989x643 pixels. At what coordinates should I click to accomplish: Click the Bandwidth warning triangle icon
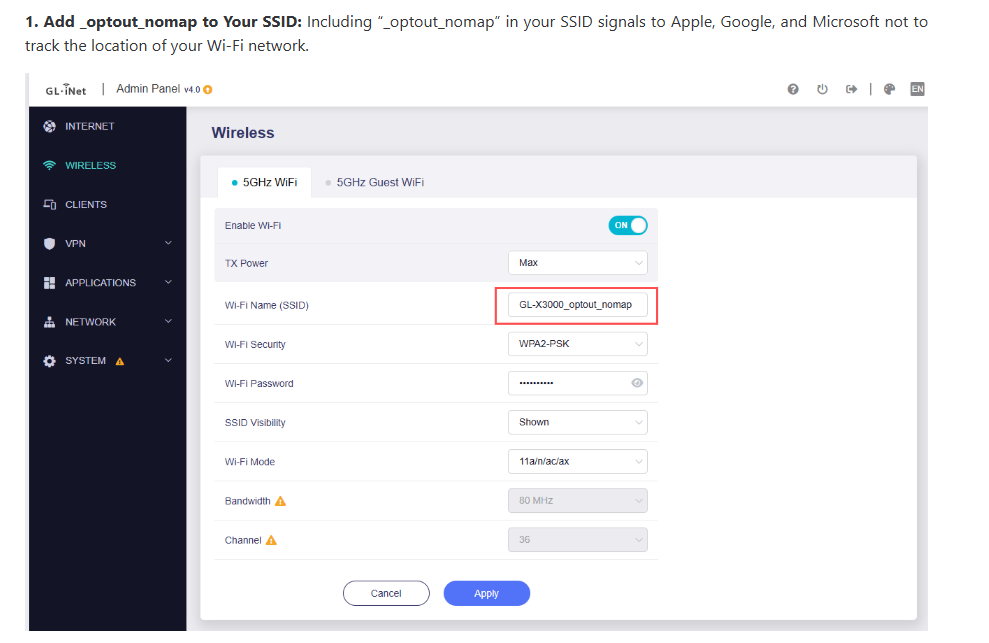click(x=281, y=501)
